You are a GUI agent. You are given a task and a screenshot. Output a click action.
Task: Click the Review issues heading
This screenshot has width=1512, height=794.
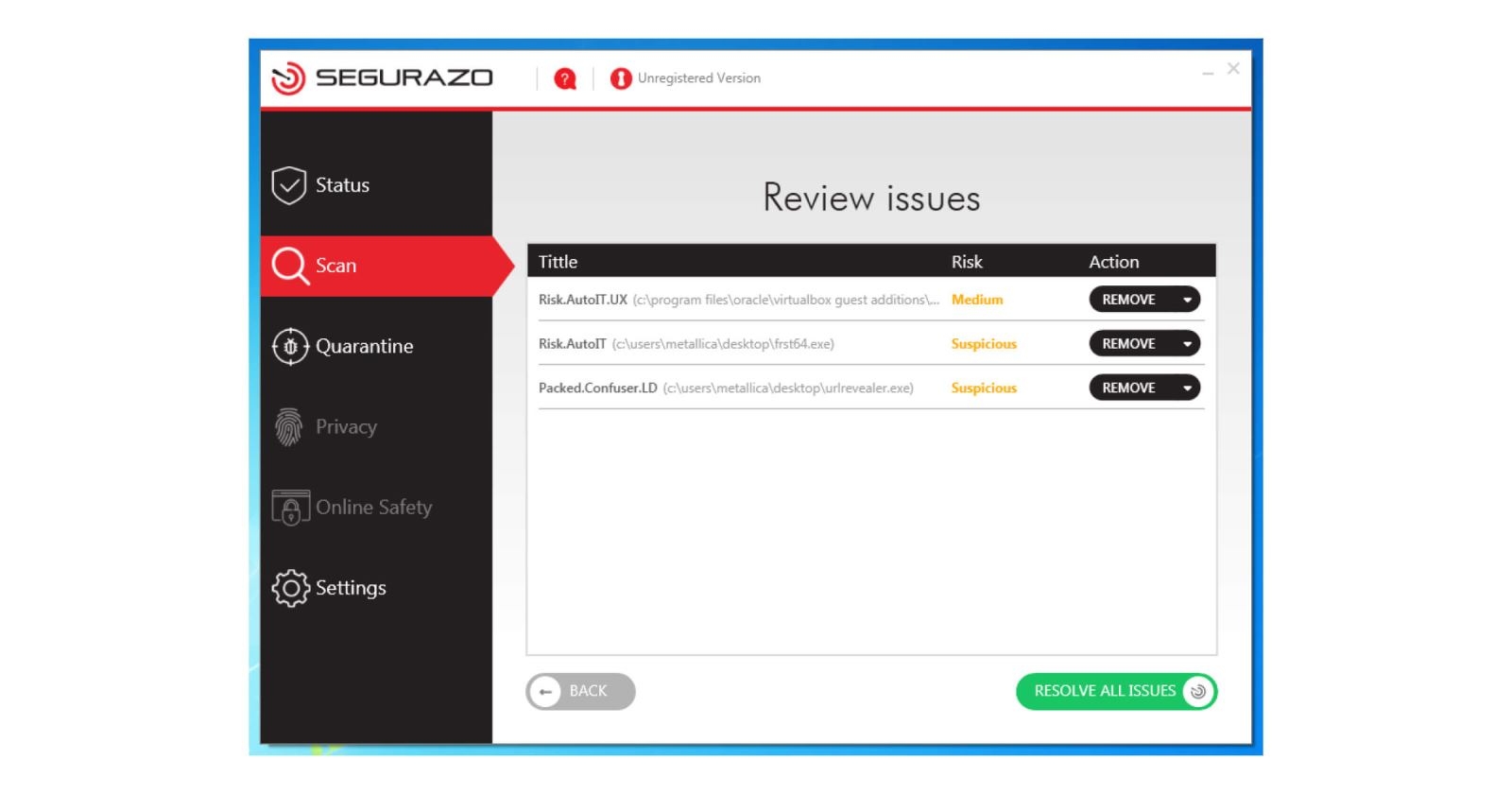click(x=871, y=198)
